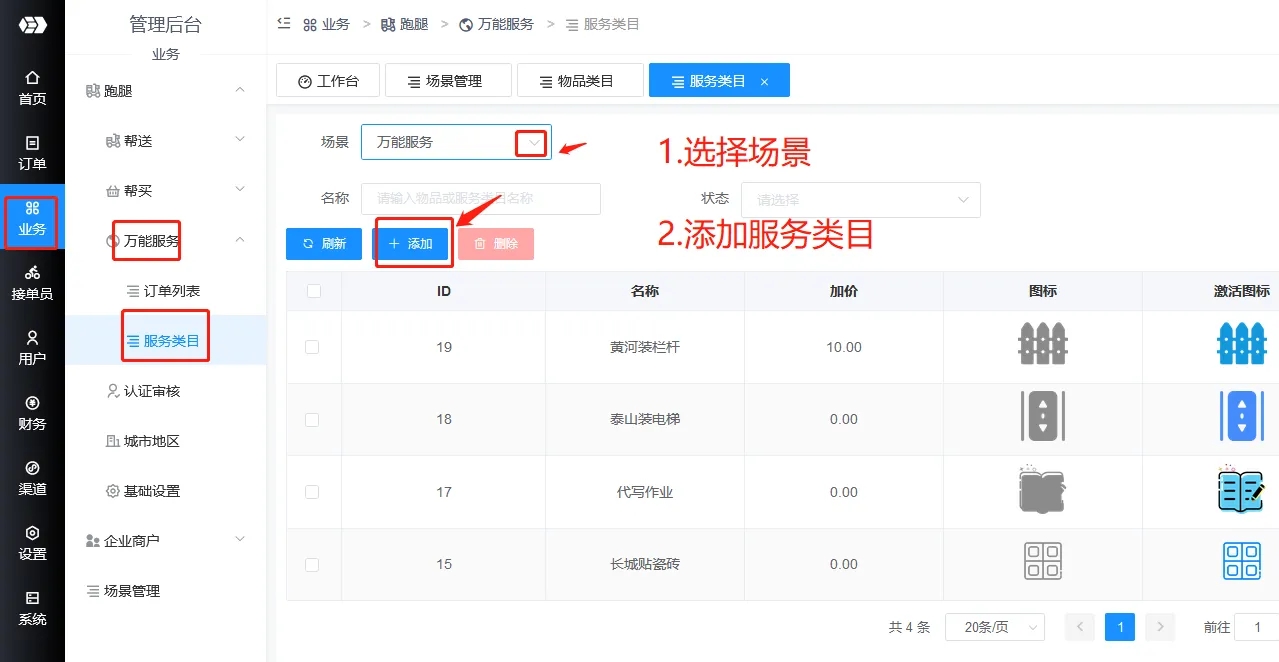Image resolution: width=1279 pixels, height=662 pixels.
Task: Open the Users (用户) sidebar icon
Action: (x=32, y=347)
